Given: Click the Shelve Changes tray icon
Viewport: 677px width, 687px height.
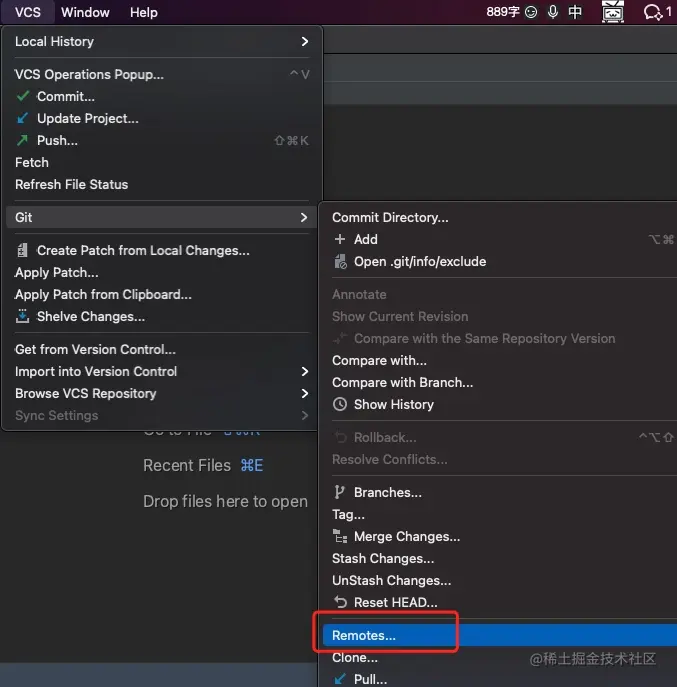Looking at the screenshot, I should click(22, 316).
